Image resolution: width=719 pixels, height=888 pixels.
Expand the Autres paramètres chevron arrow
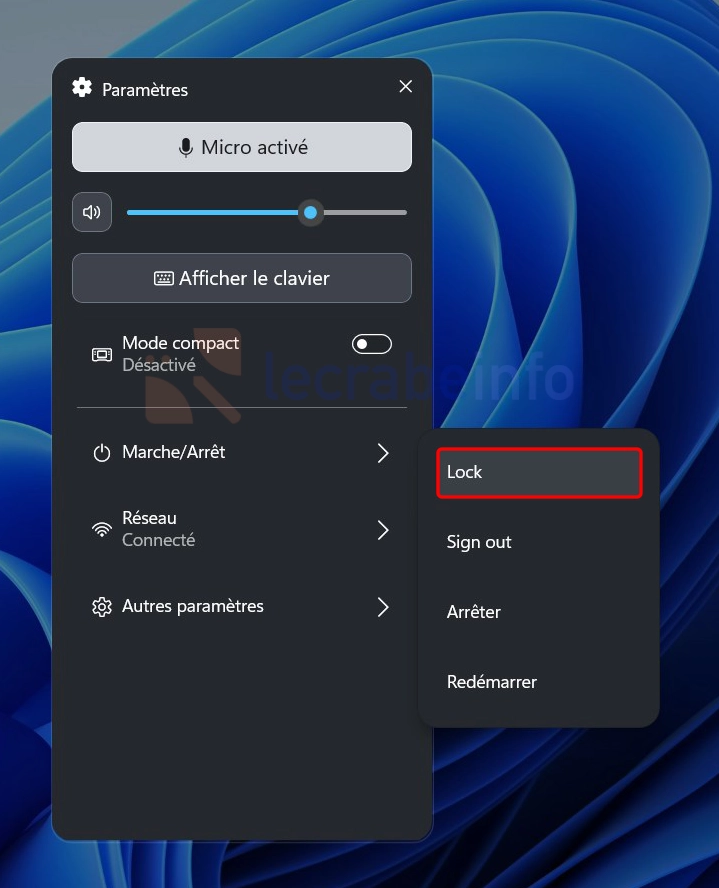383,607
